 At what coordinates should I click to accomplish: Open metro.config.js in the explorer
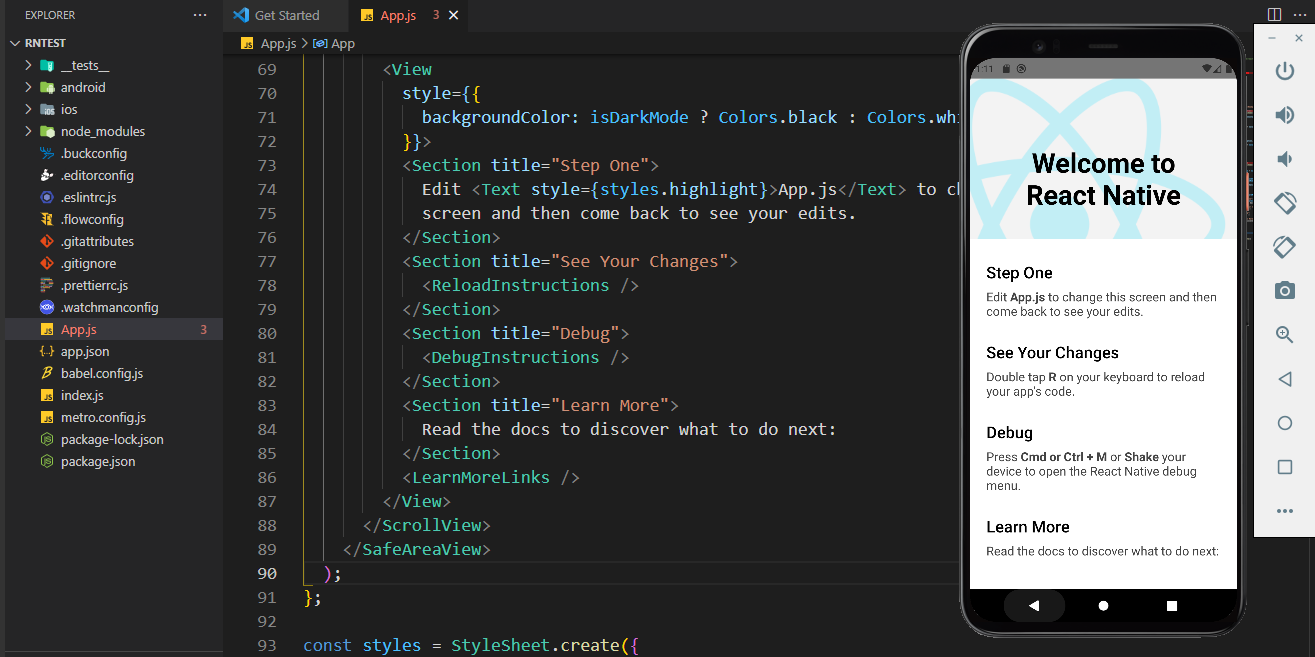point(103,417)
